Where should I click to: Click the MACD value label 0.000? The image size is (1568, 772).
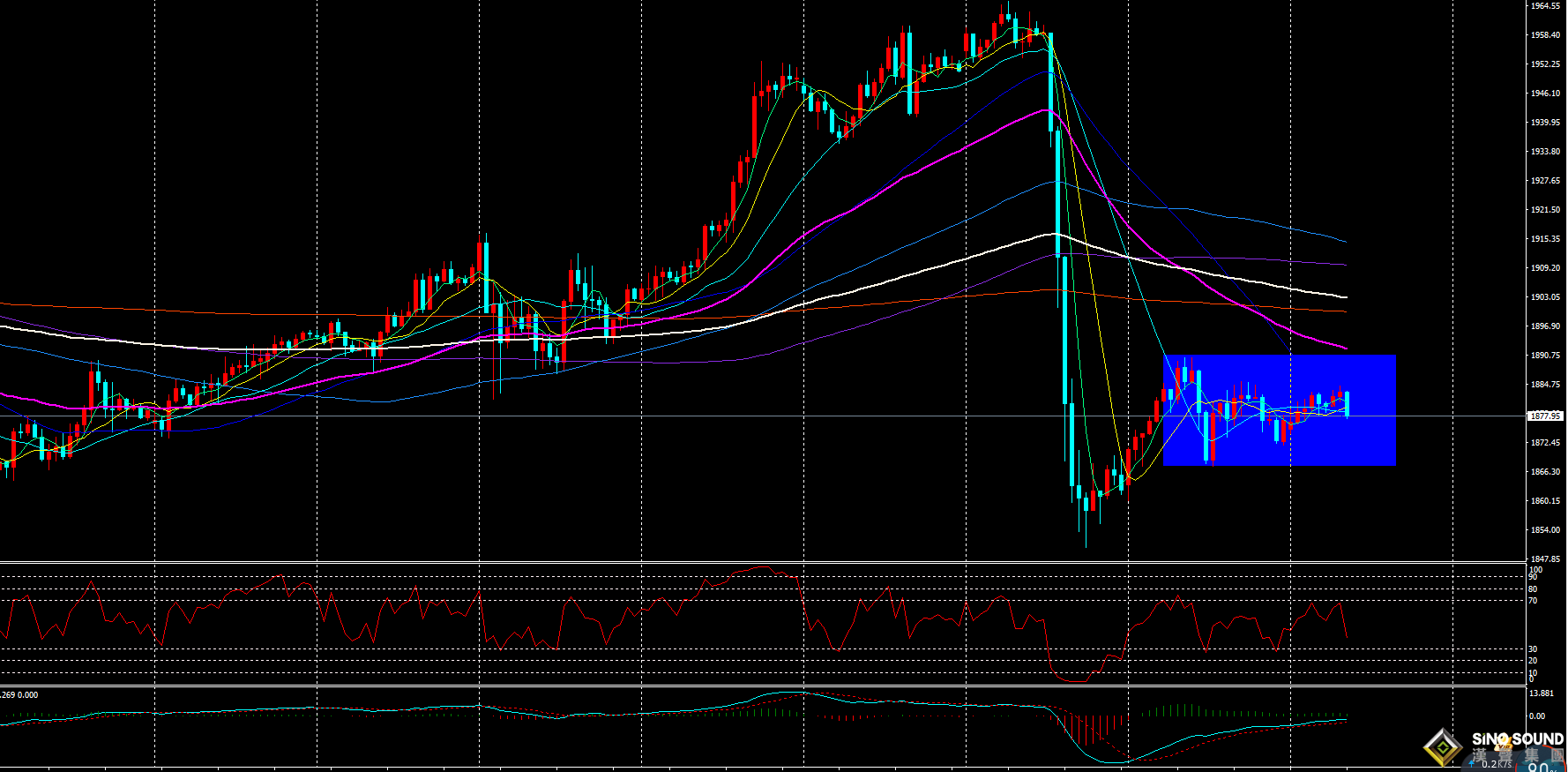(28, 695)
